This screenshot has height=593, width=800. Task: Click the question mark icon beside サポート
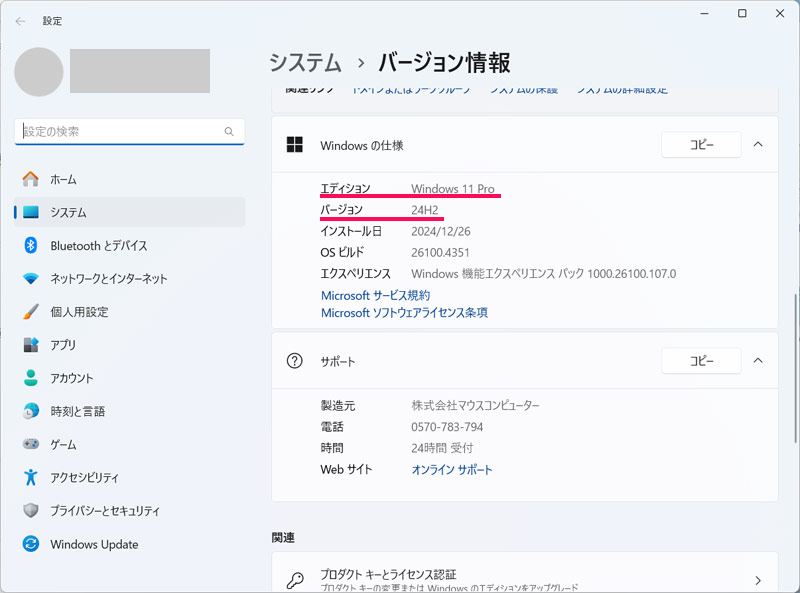coord(294,361)
